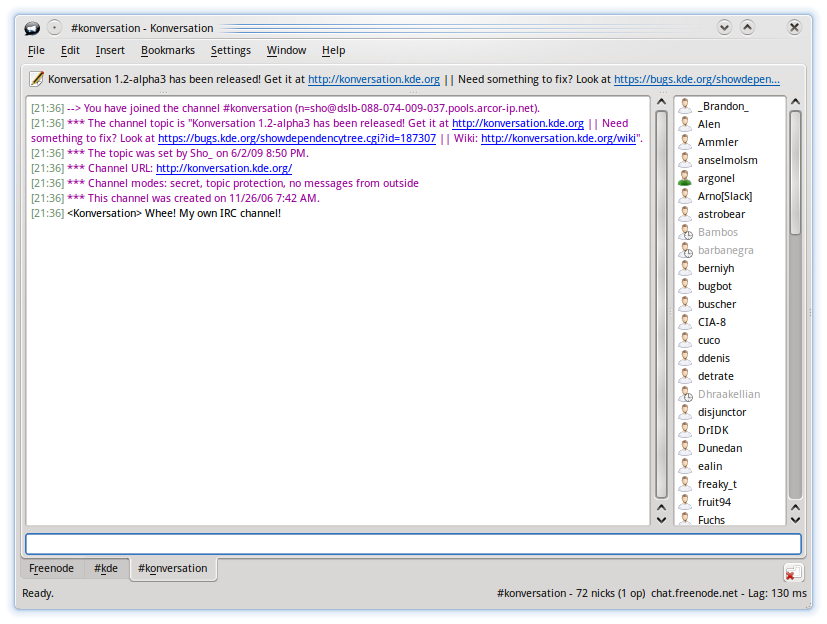The height and width of the screenshot is (624, 827).
Task: Click the close tab icon at bottom right
Action: tap(793, 573)
